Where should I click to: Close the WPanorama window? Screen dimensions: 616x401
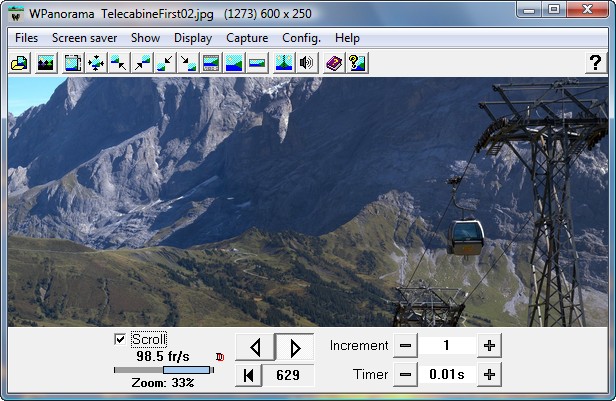[x=587, y=9]
